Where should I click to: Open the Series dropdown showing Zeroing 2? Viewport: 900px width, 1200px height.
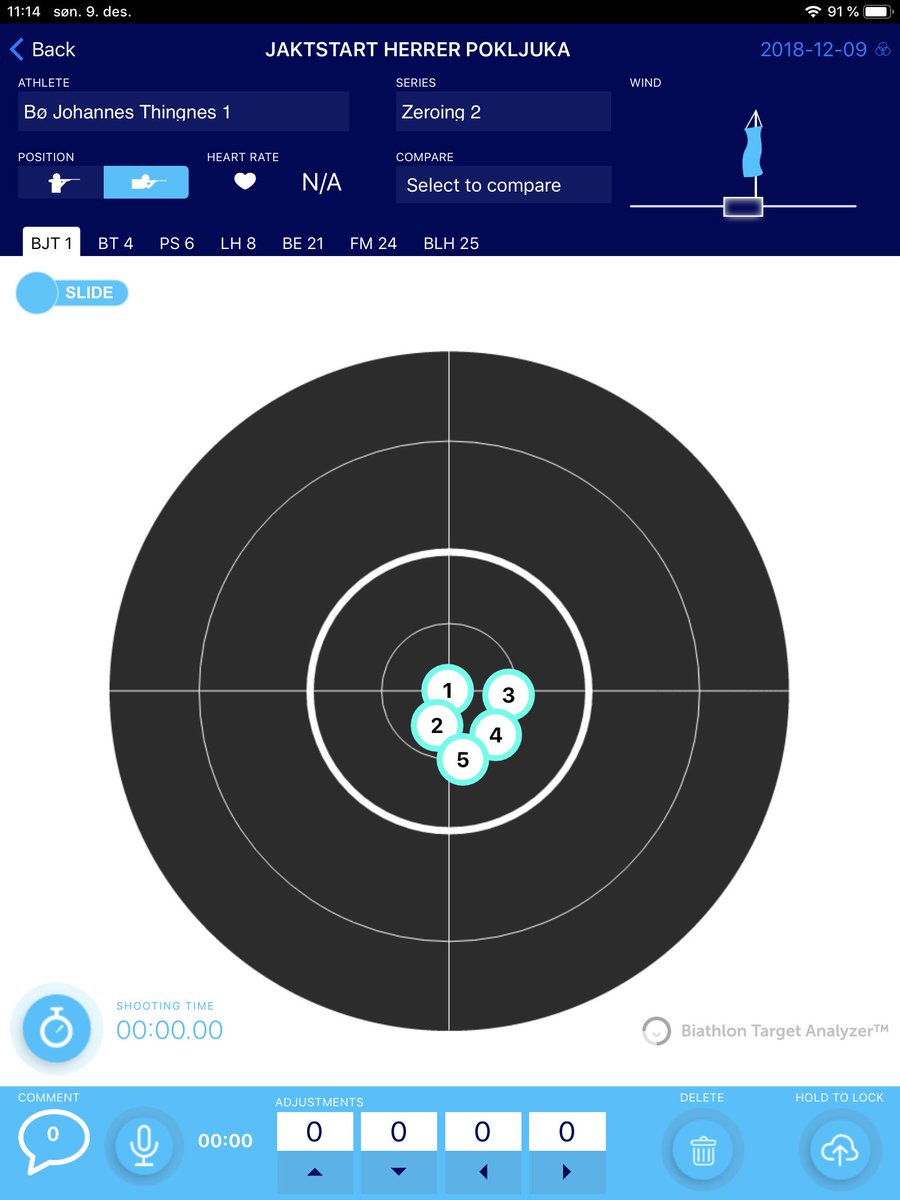(503, 112)
